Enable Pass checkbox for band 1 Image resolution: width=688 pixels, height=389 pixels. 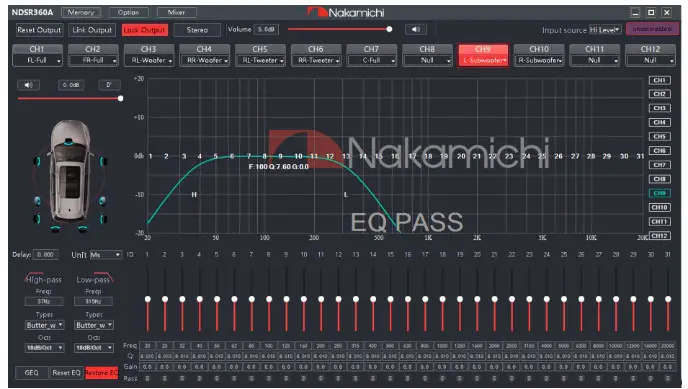tap(147, 378)
